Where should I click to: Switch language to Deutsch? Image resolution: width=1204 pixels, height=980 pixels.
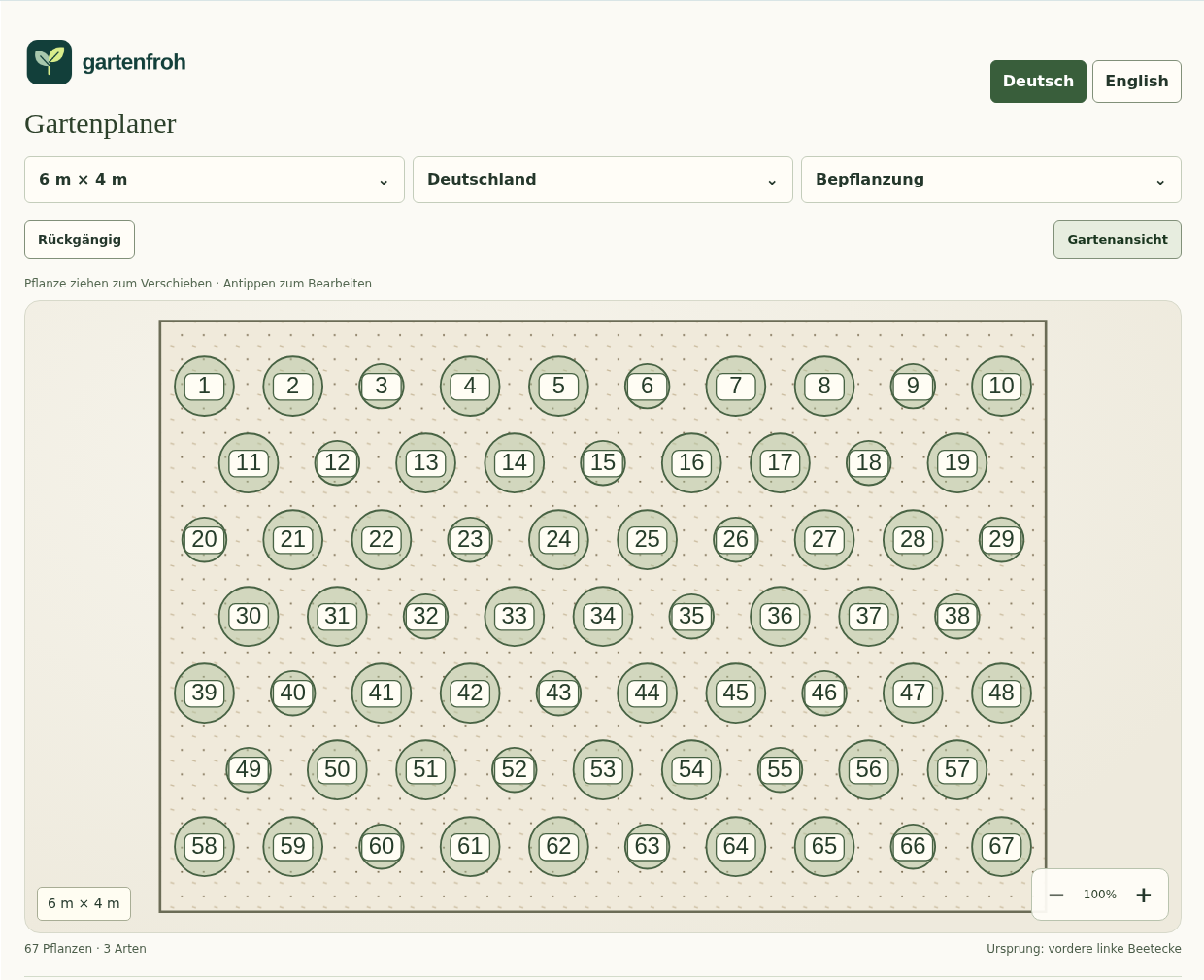coord(1038,82)
